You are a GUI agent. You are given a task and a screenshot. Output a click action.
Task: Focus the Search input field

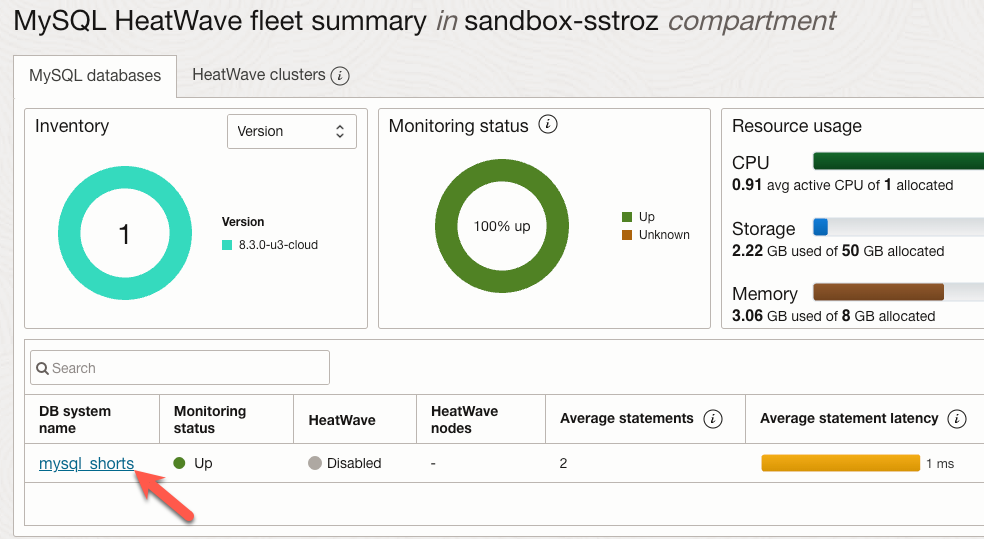point(179,368)
